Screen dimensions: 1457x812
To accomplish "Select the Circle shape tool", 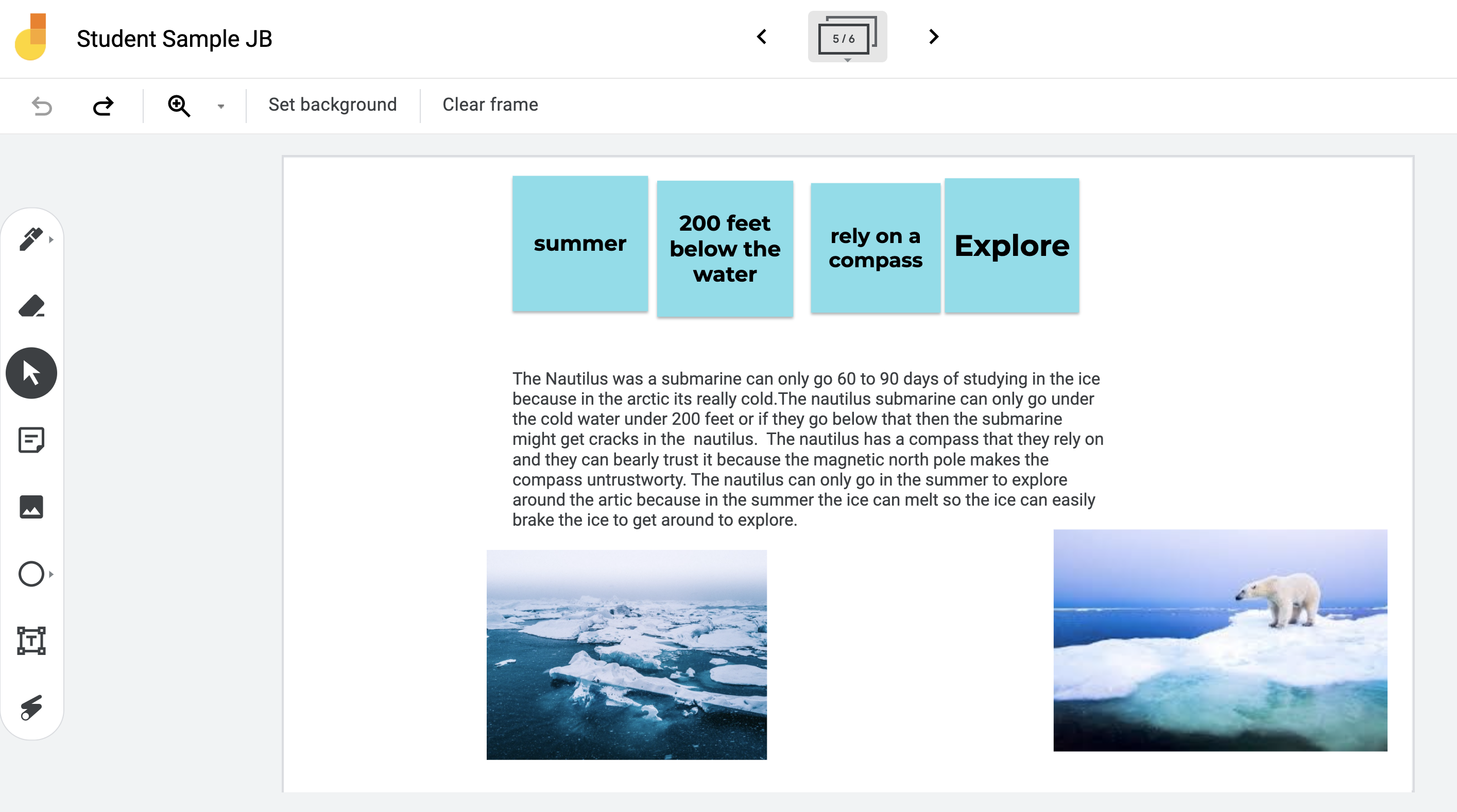I will (x=30, y=574).
